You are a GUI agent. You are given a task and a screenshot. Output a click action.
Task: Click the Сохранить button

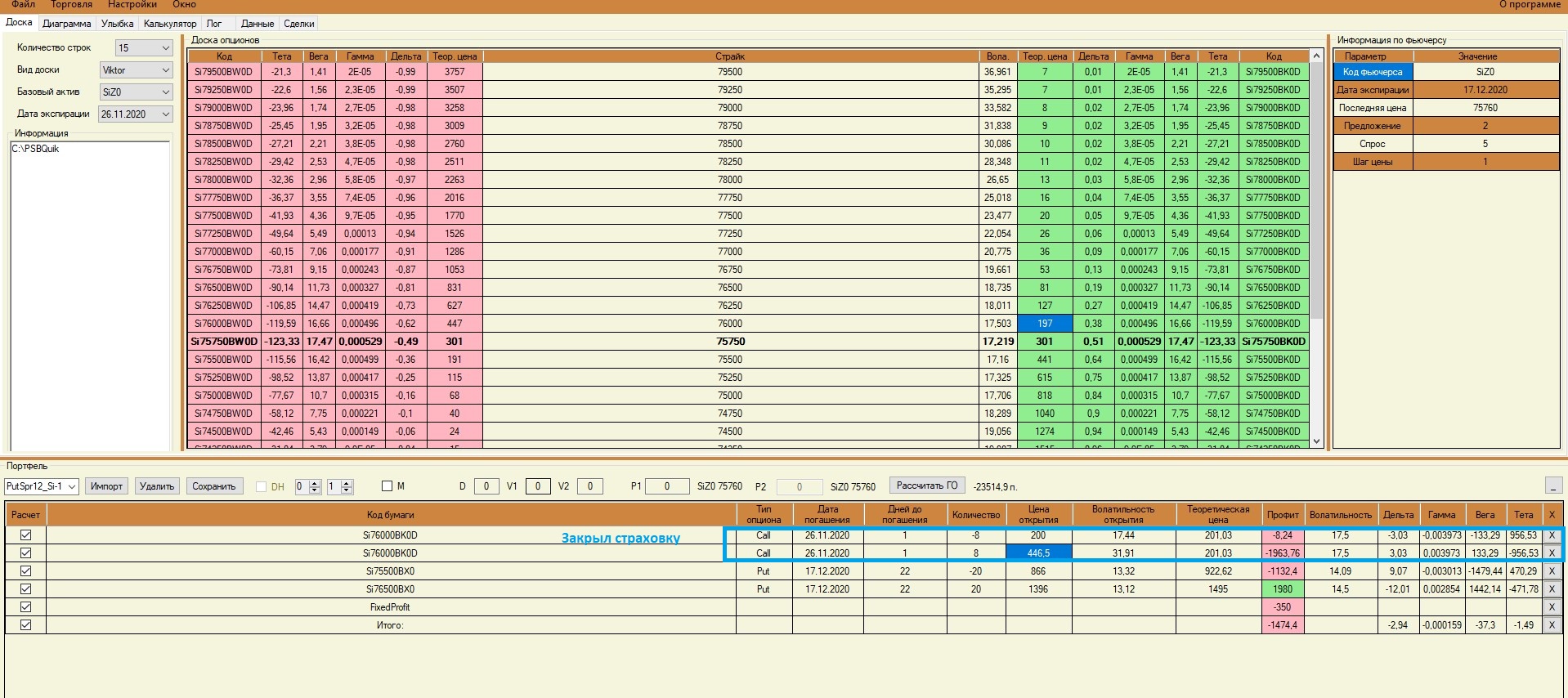tap(214, 486)
